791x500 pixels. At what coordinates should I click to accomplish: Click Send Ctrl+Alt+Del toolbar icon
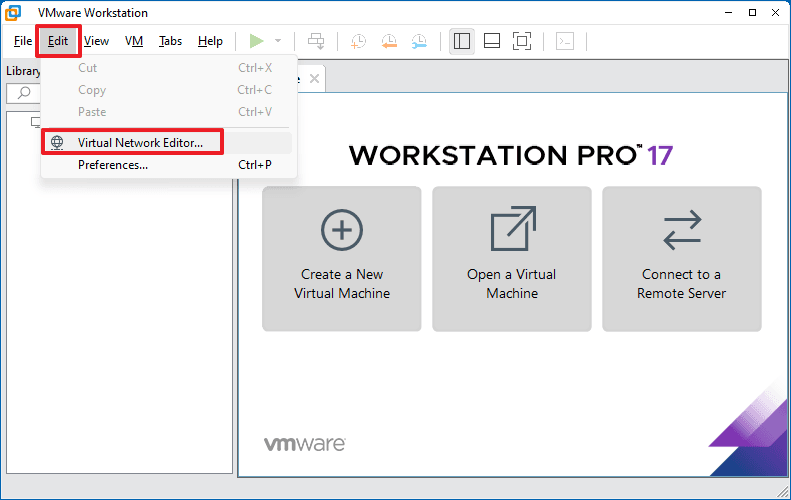[x=317, y=41]
